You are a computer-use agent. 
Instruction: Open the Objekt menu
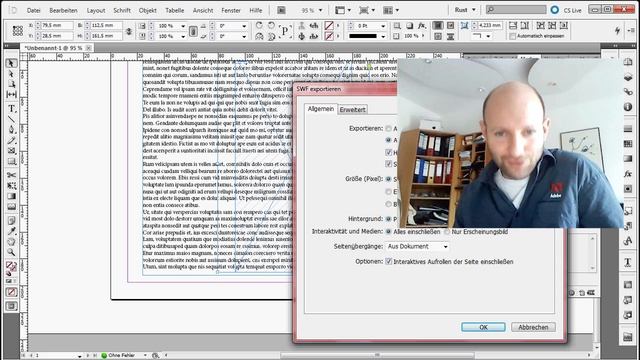point(147,10)
